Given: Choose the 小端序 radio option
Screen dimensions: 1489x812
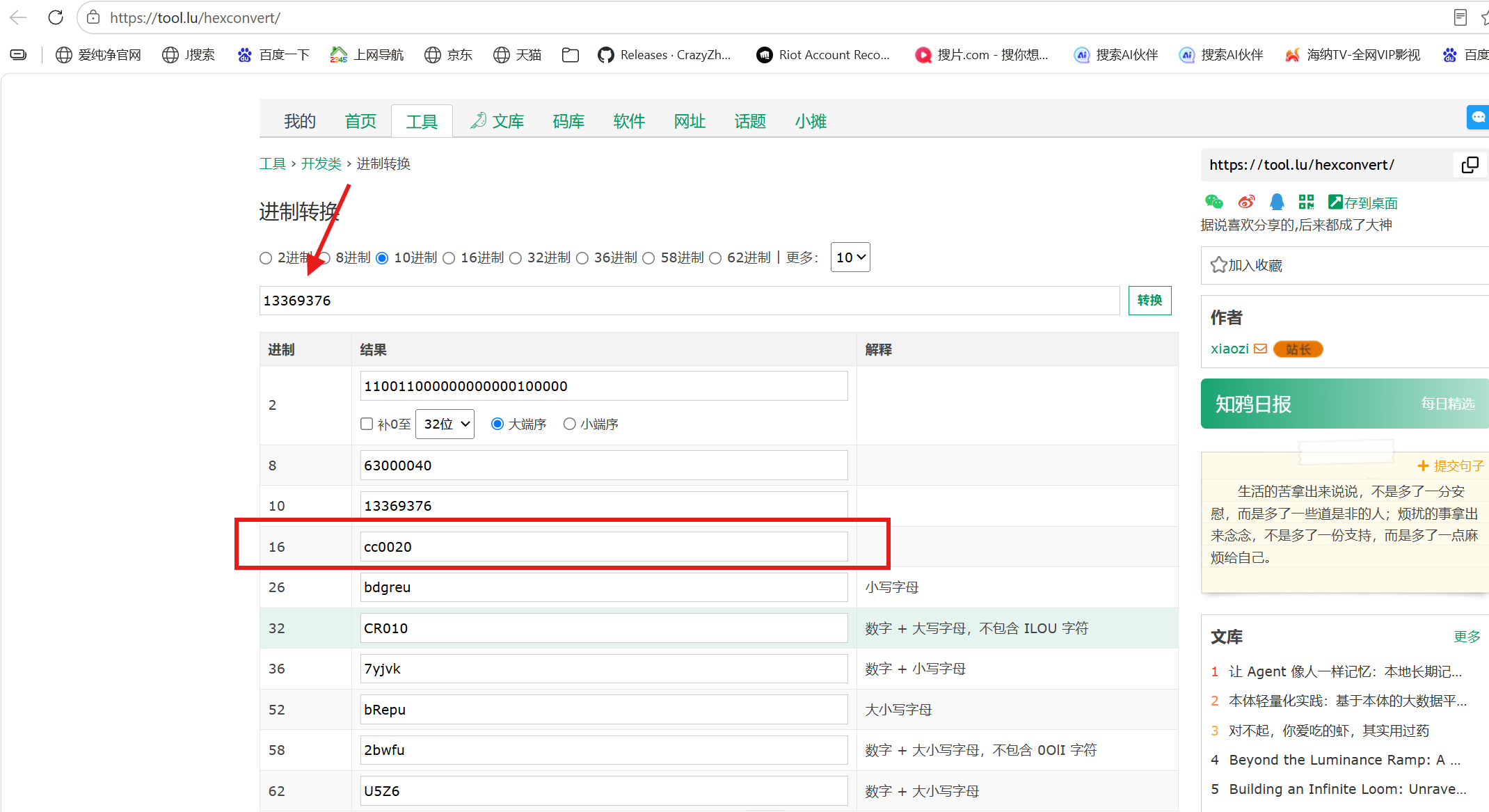Looking at the screenshot, I should (570, 424).
